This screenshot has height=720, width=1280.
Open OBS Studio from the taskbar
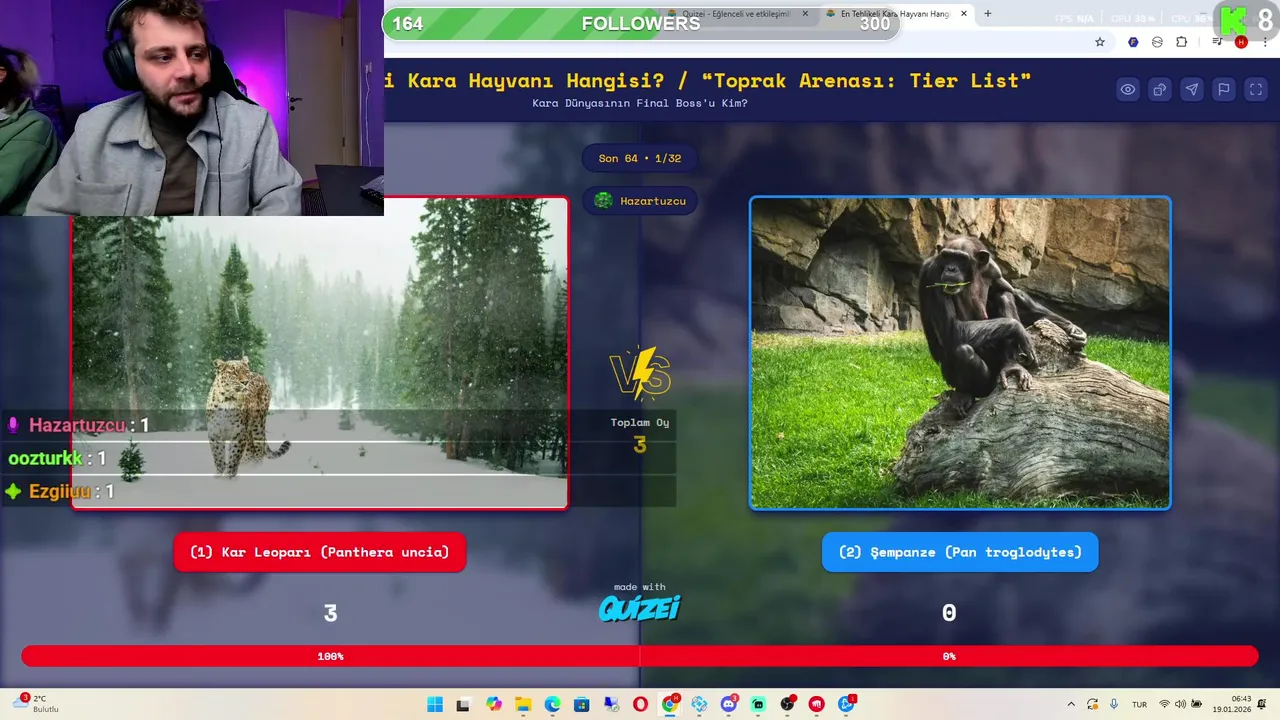pos(788,704)
